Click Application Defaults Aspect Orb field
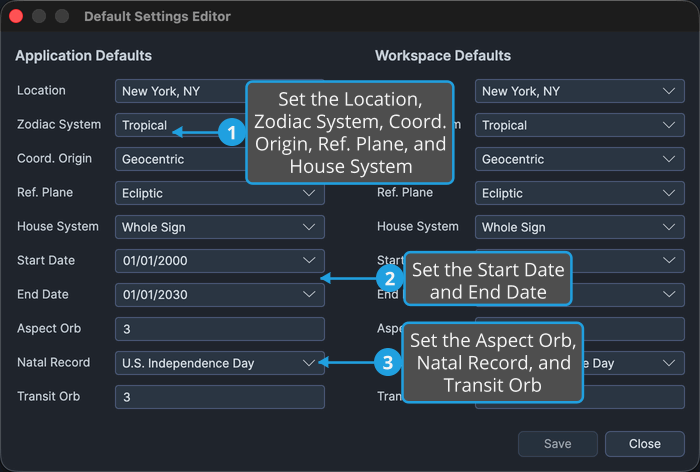 click(220, 329)
